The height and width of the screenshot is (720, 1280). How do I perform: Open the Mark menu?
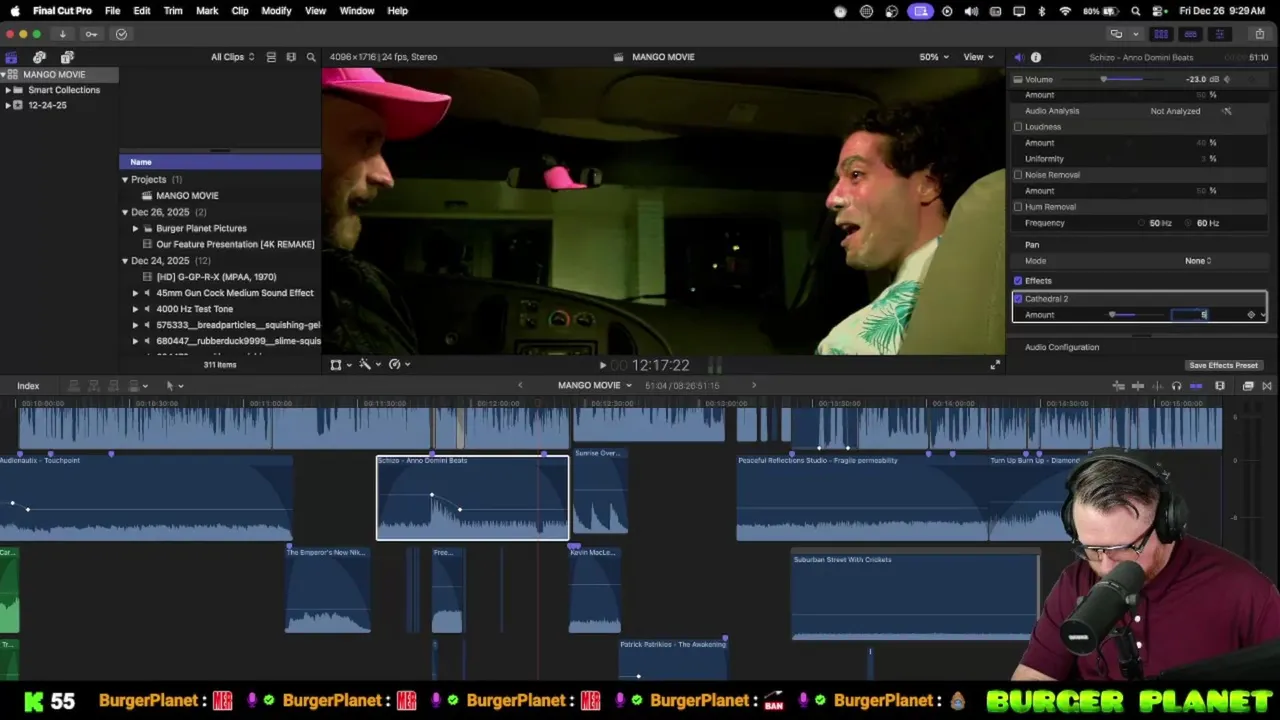click(x=207, y=11)
